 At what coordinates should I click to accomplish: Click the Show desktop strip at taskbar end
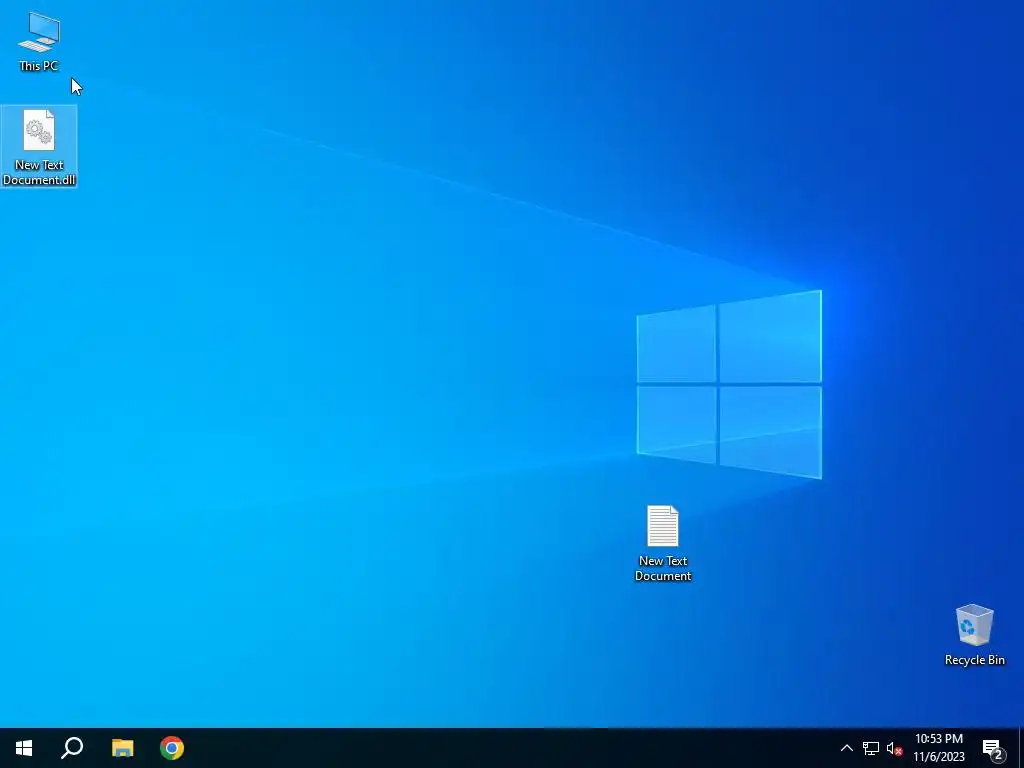click(x=1021, y=748)
